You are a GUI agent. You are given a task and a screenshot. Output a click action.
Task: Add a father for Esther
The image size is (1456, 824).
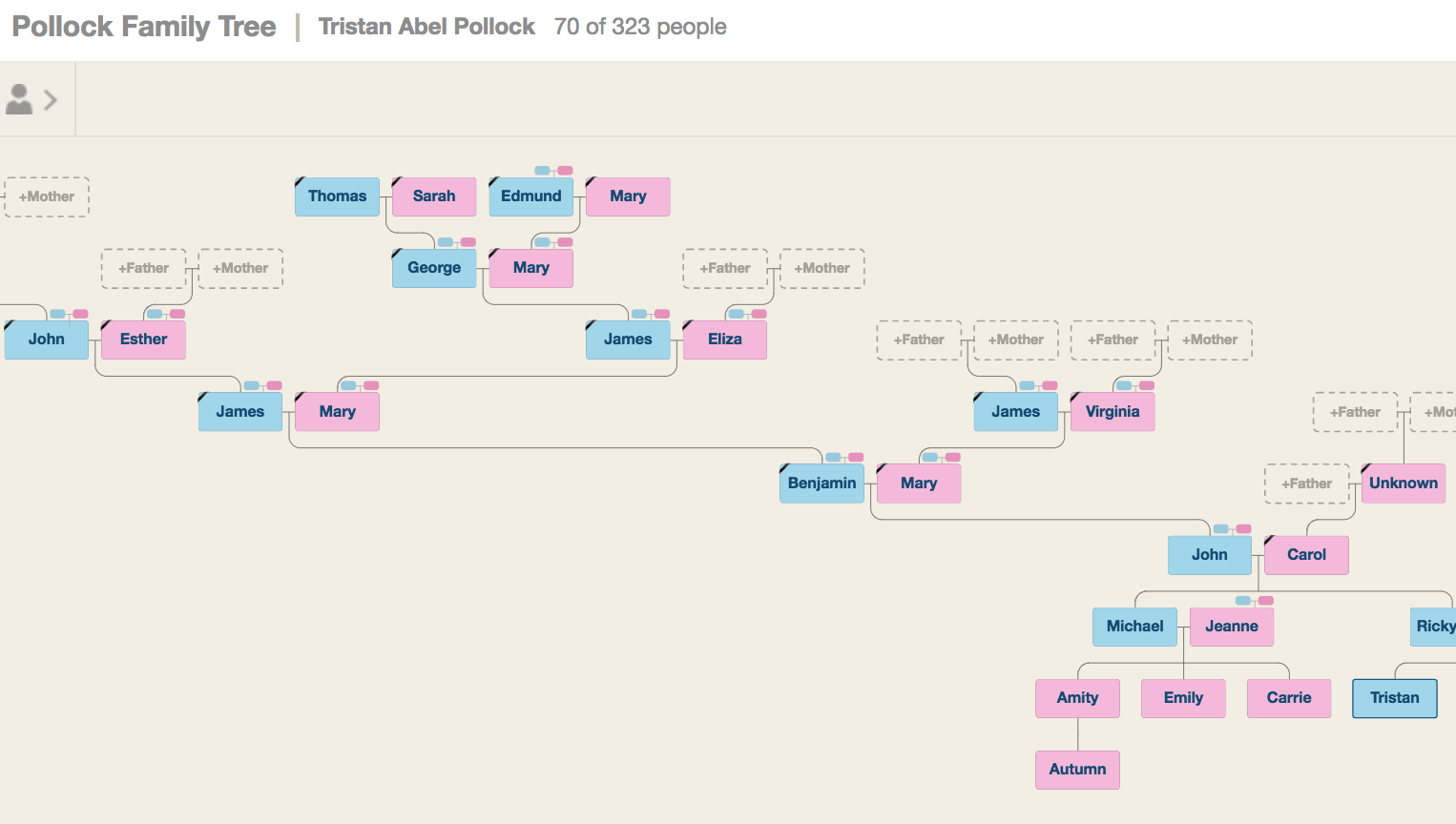[x=143, y=268]
